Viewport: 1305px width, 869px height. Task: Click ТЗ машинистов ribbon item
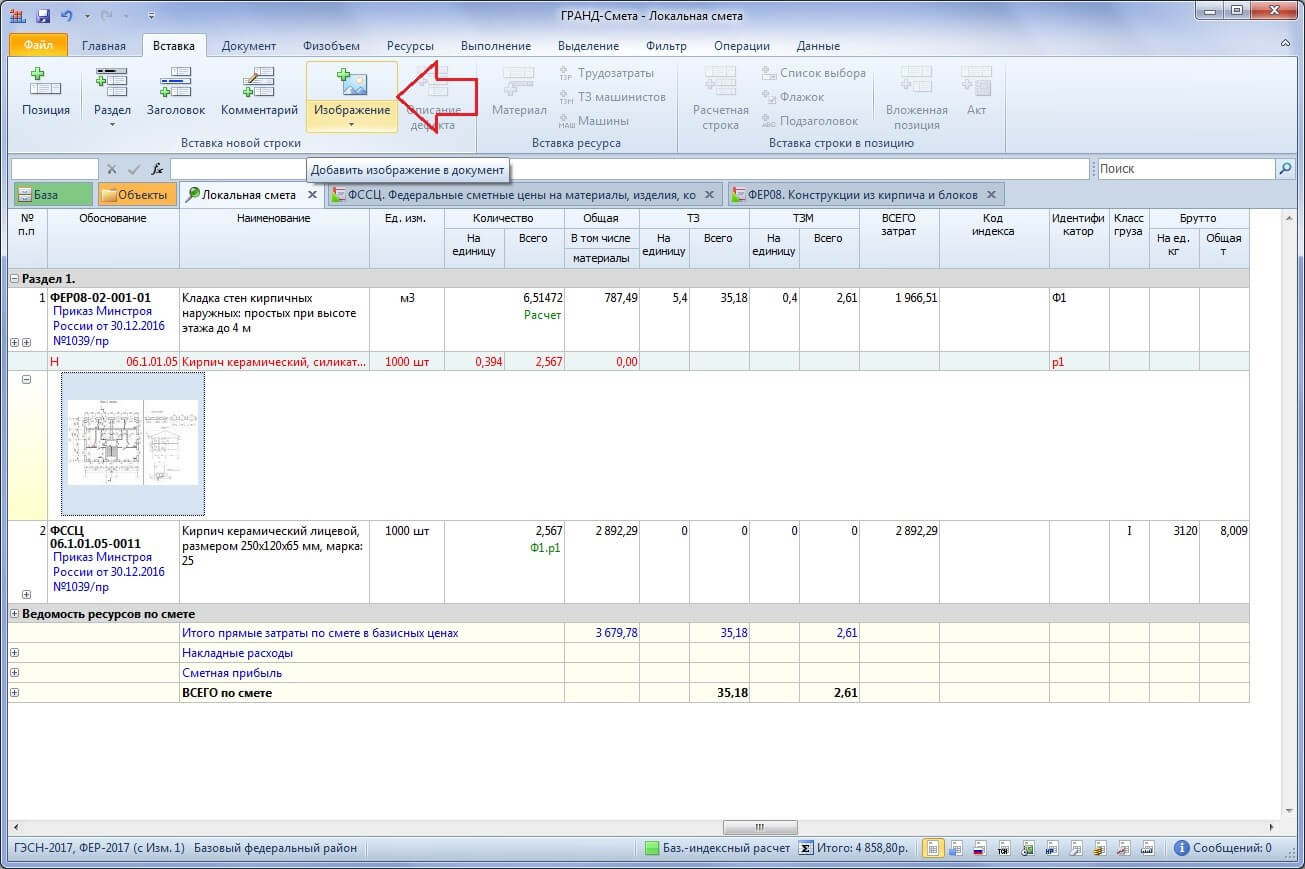611,97
